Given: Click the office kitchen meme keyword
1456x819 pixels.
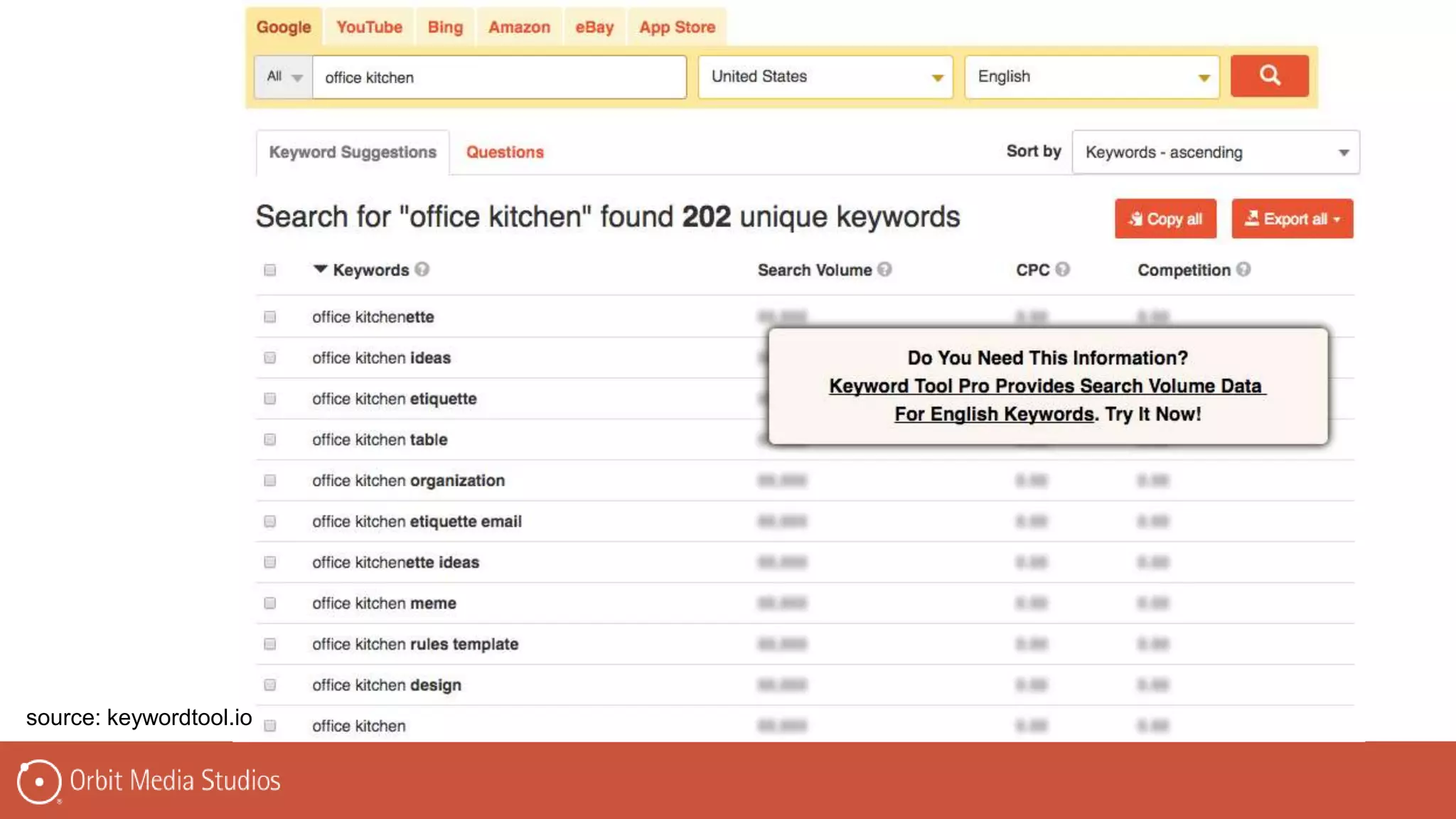Looking at the screenshot, I should pyautogui.click(x=384, y=604).
